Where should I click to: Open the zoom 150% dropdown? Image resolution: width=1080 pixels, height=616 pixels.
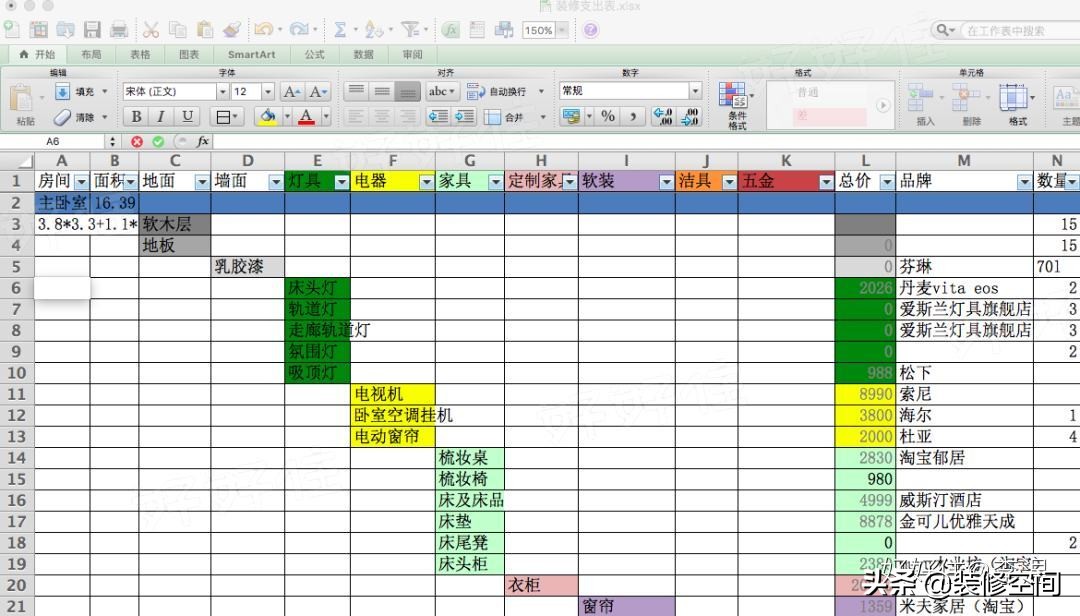coord(562,30)
